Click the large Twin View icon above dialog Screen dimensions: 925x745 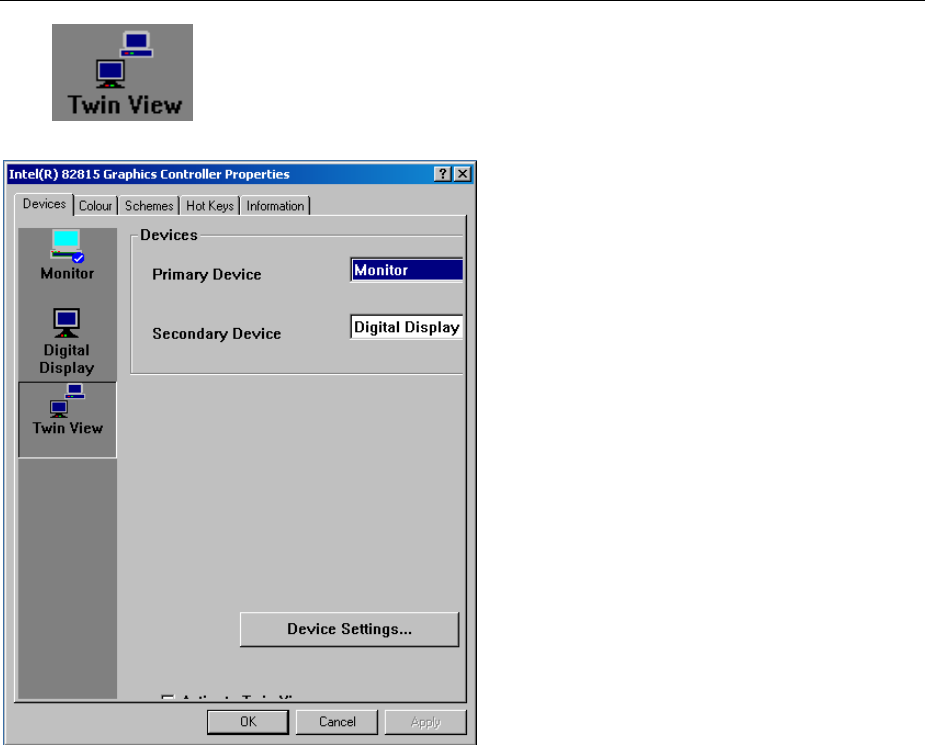pyautogui.click(x=123, y=73)
